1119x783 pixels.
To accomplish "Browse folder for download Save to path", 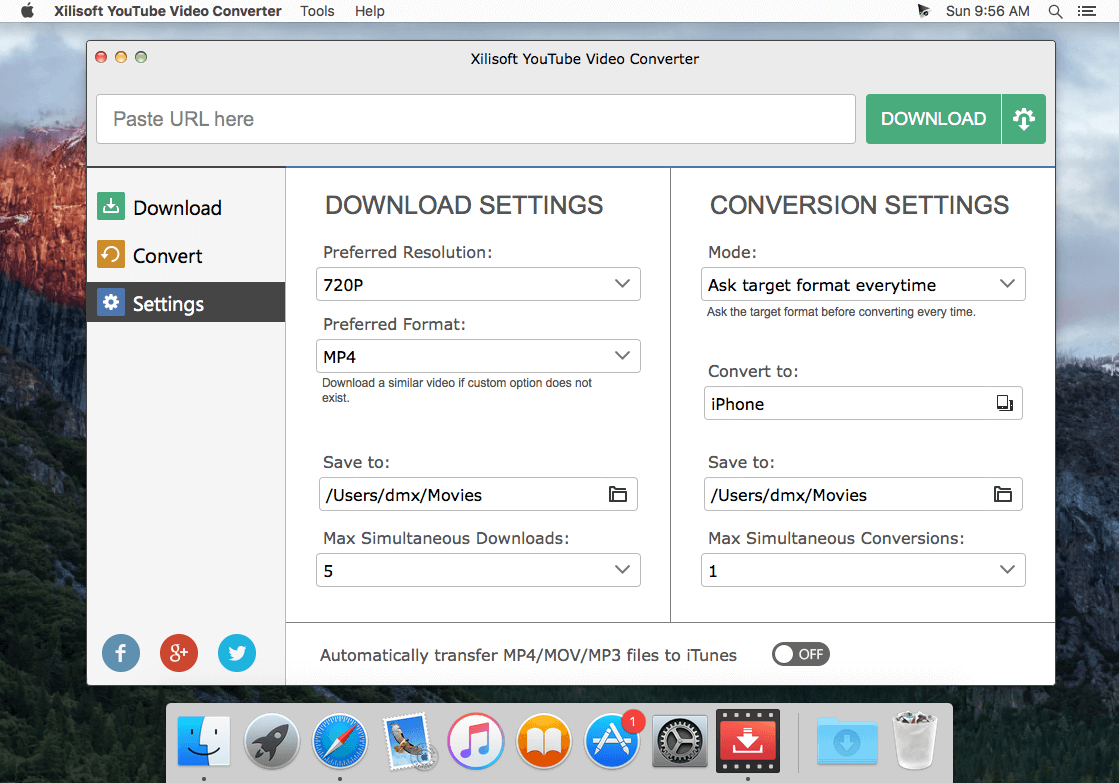I will click(x=618, y=494).
